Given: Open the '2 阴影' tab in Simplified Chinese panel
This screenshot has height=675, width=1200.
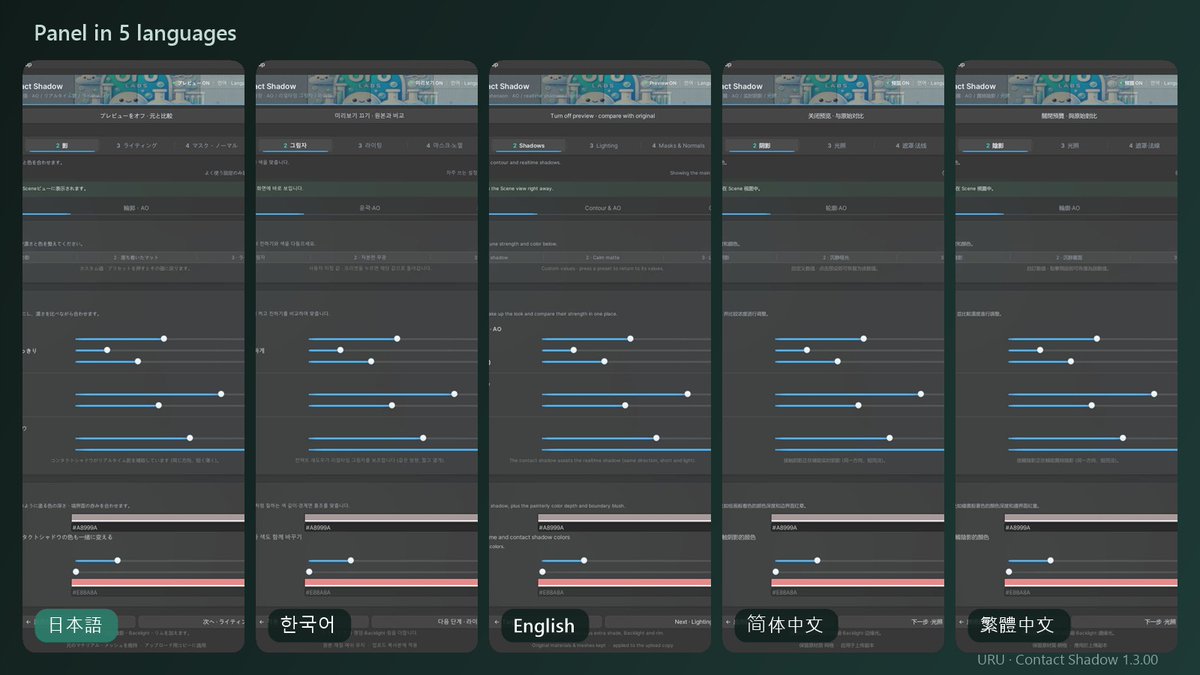Looking at the screenshot, I should click(761, 145).
